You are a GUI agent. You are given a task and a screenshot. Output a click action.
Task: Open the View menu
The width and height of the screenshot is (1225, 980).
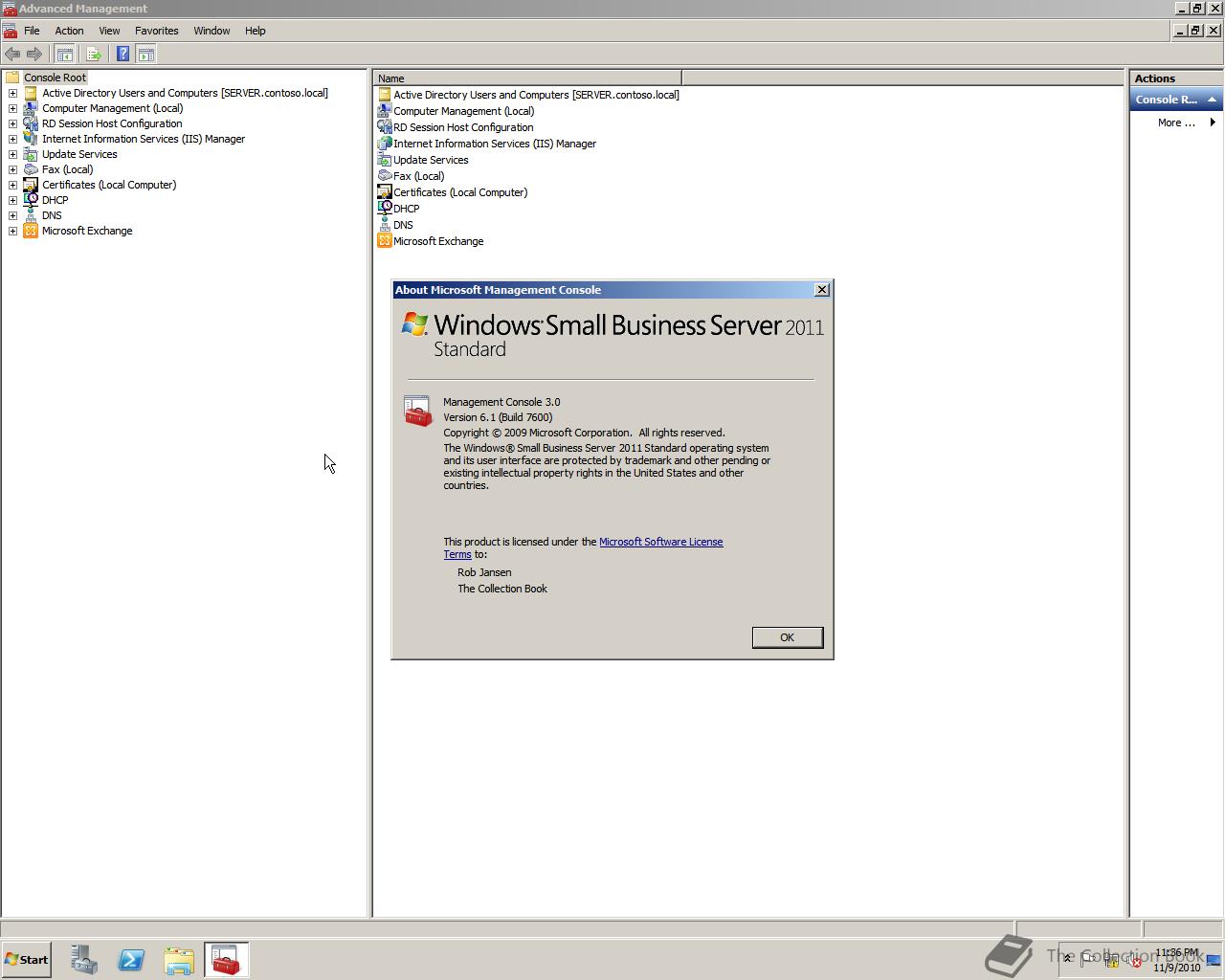coord(109,31)
